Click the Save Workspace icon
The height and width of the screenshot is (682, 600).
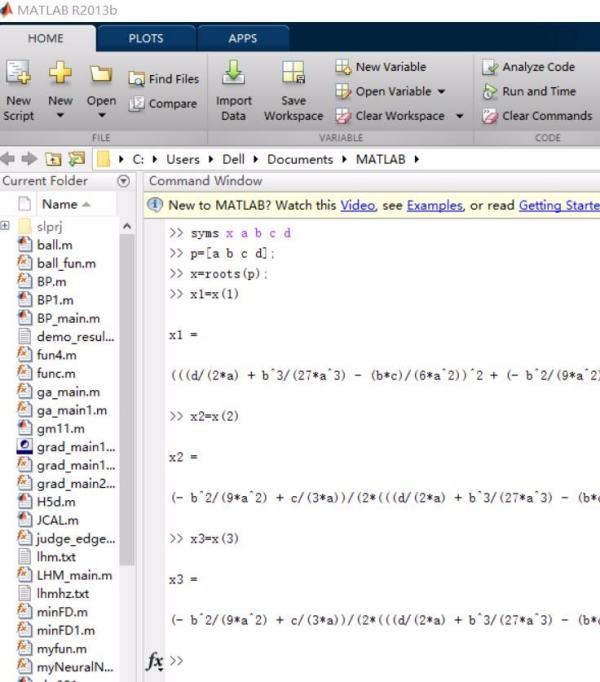pyautogui.click(x=293, y=72)
